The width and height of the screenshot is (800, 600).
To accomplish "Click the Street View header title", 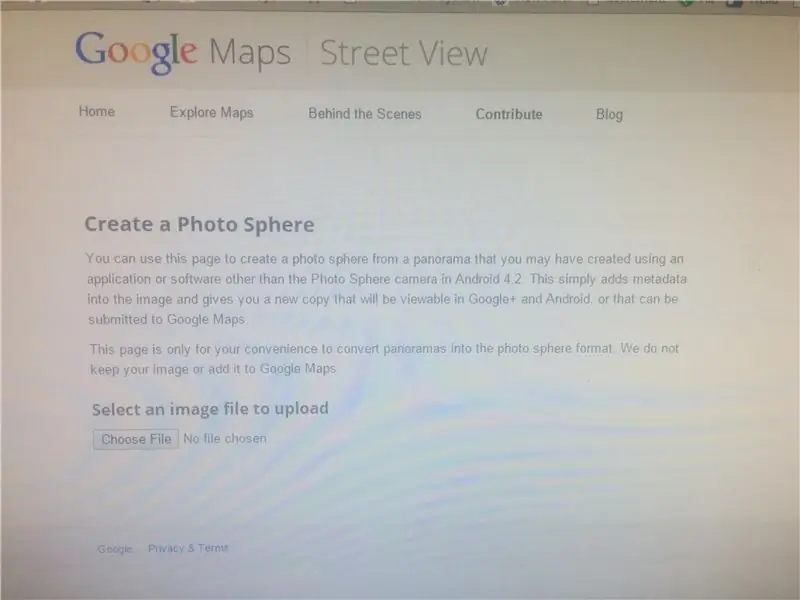I will 404,54.
